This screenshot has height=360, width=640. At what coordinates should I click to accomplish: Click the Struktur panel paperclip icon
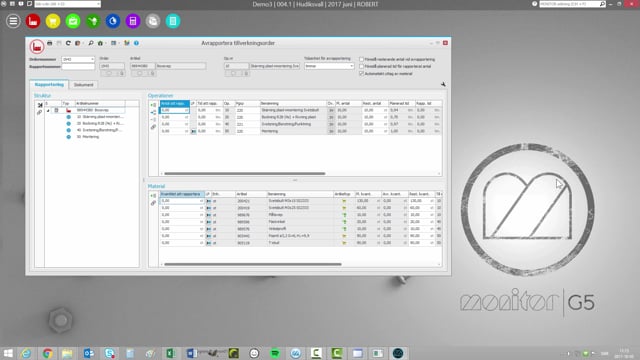(x=40, y=112)
